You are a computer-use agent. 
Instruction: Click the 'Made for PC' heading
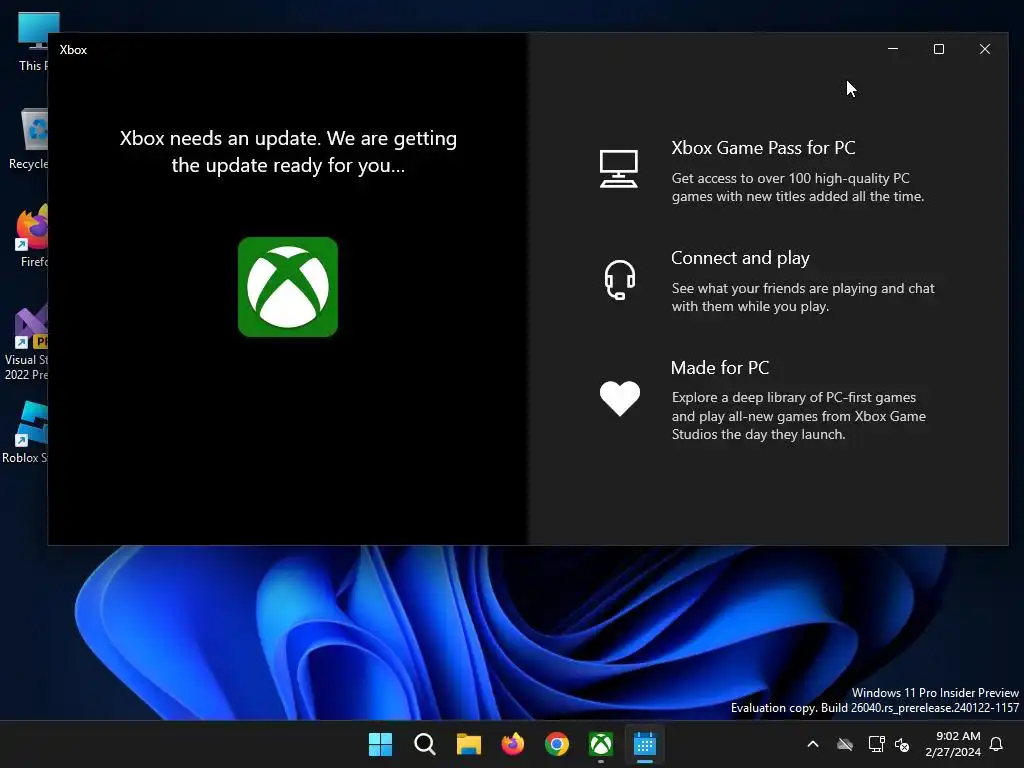[720, 368]
